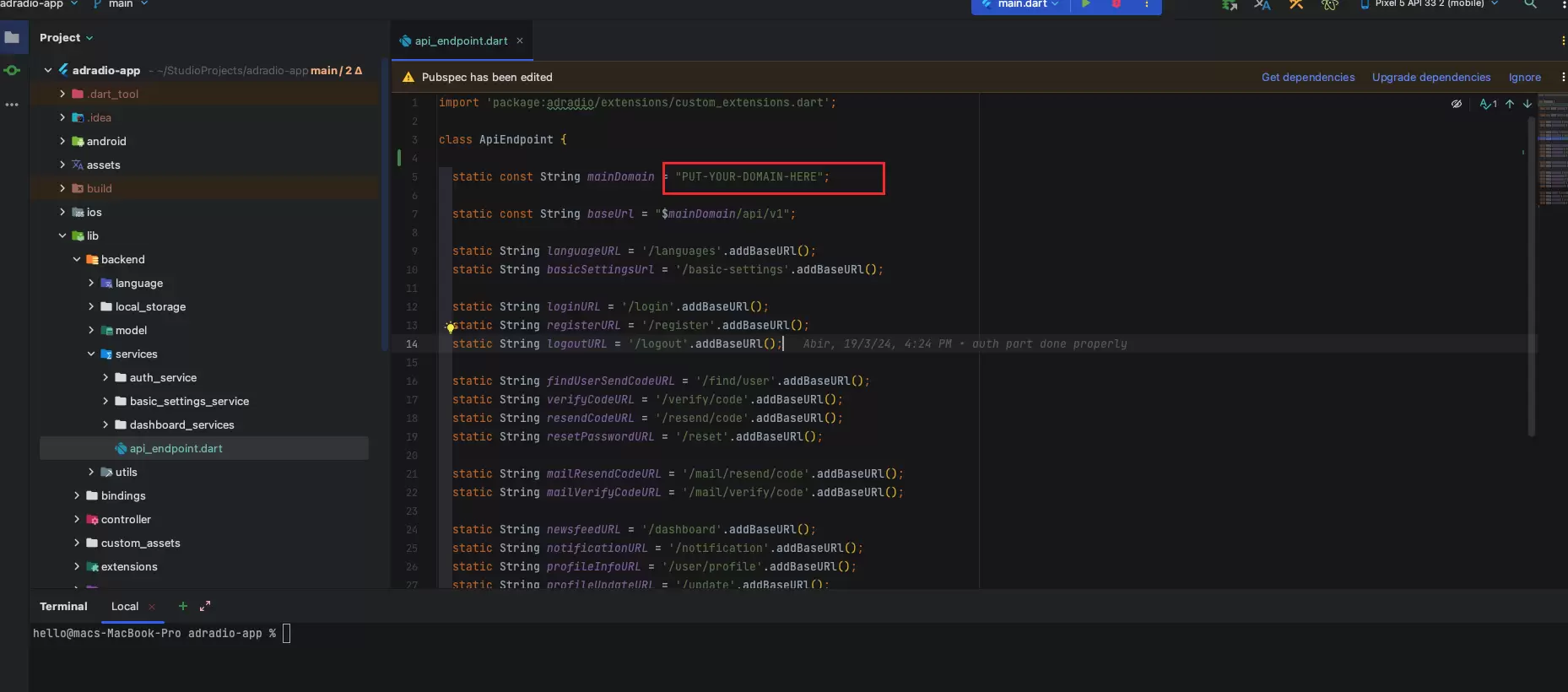1568x692 pixels.
Task: Open the translation icon with letter A
Action: [1263, 5]
